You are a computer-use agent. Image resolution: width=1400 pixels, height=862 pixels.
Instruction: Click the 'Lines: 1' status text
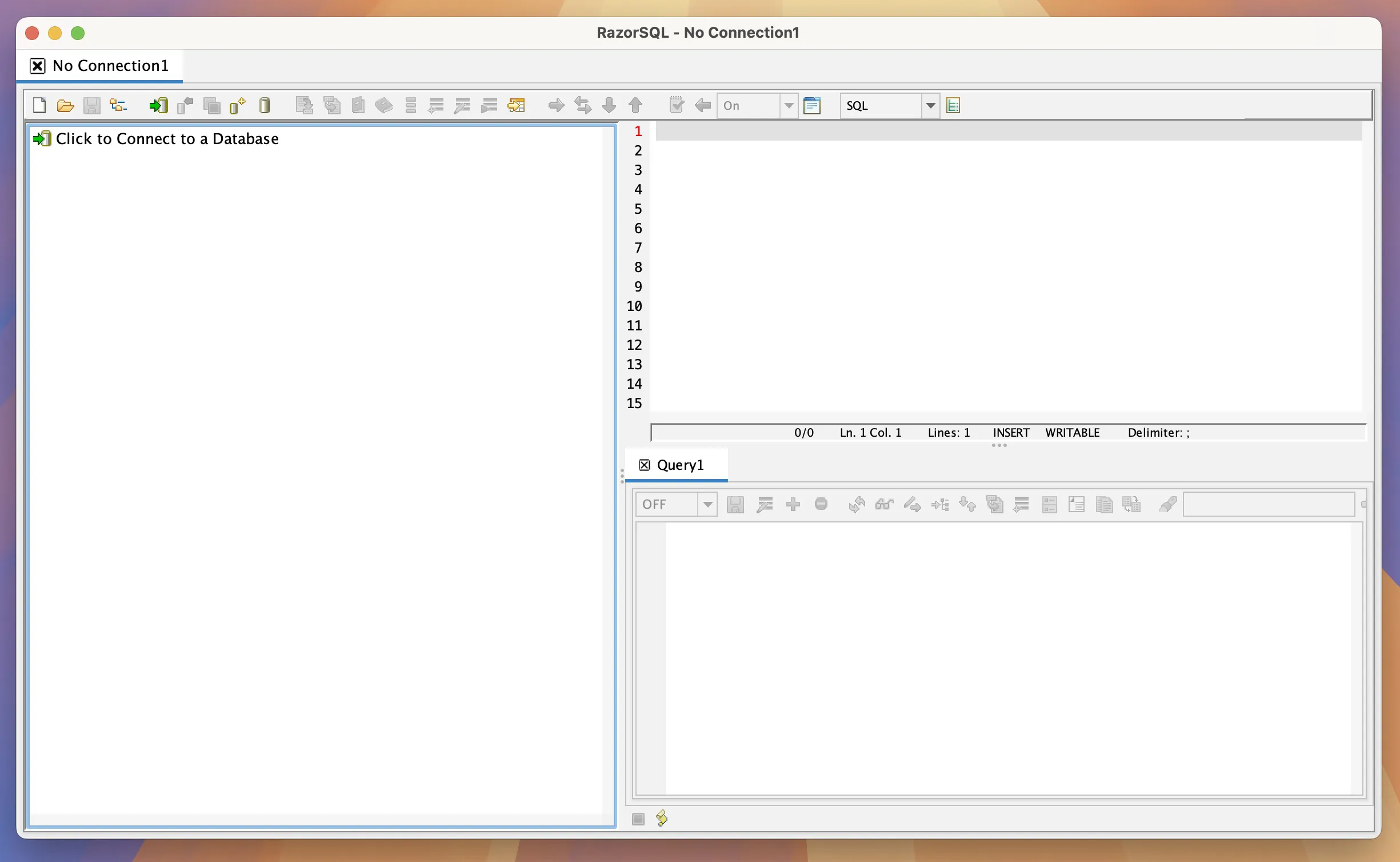949,433
